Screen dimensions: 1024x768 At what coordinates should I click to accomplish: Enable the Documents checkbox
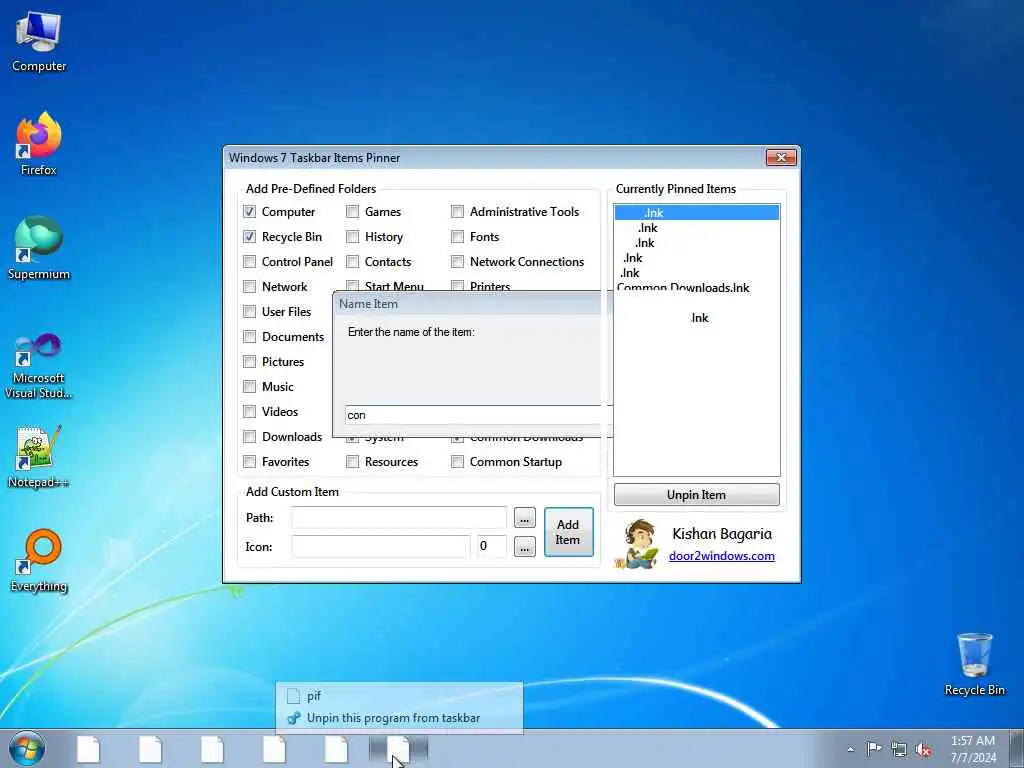(249, 336)
